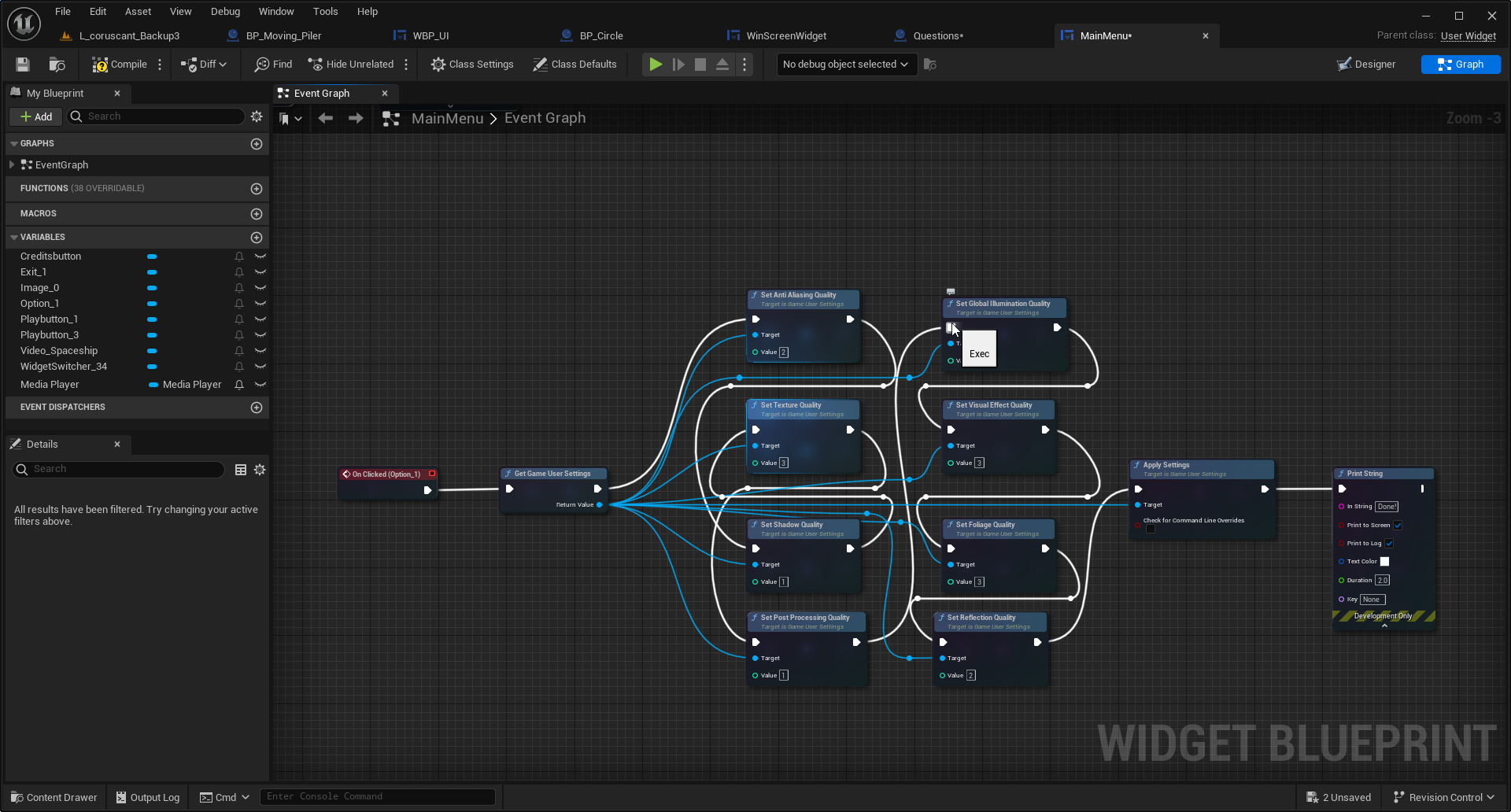Open Hide Unrelated options menu
The width and height of the screenshot is (1511, 812).
pos(406,65)
